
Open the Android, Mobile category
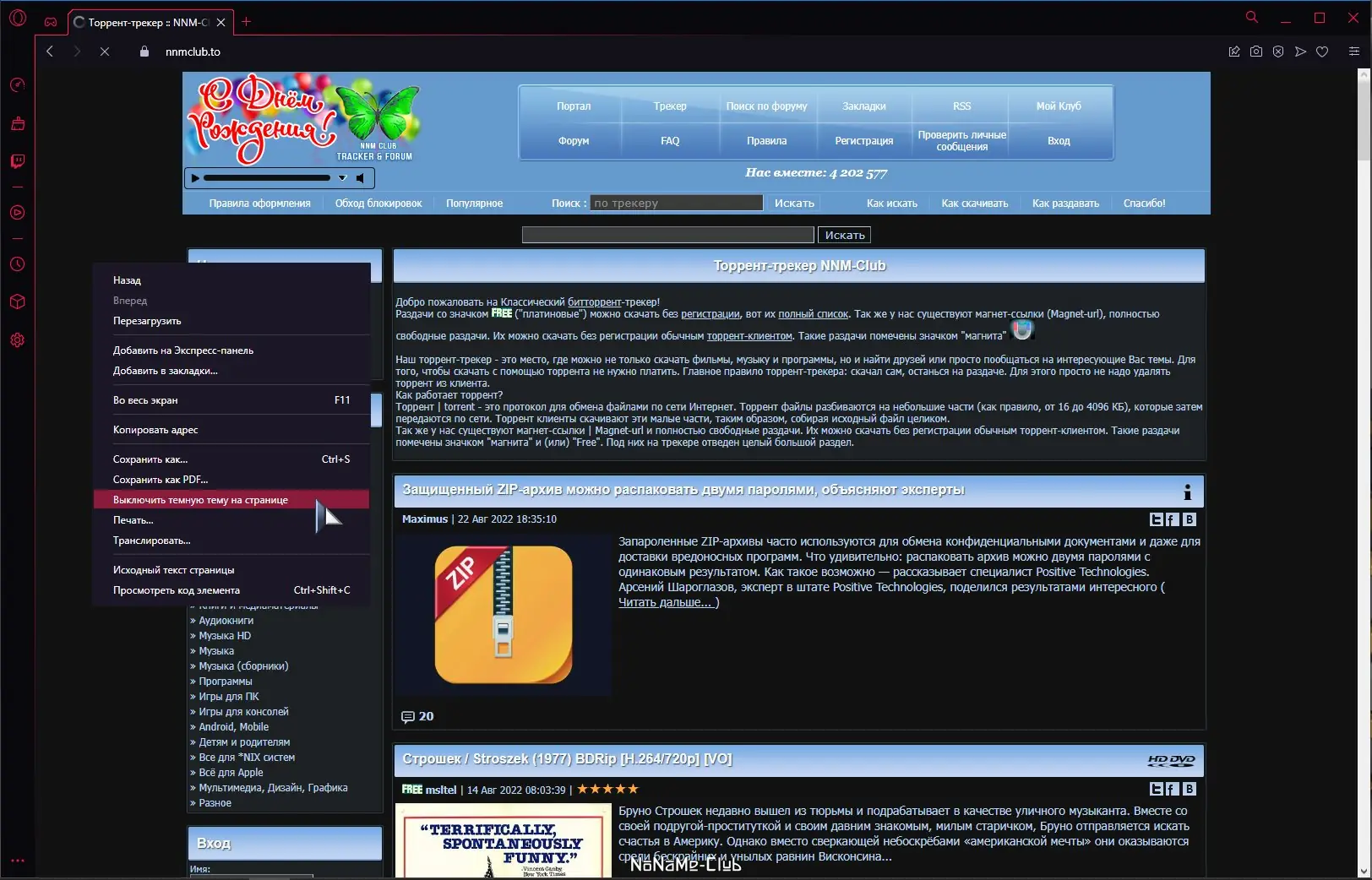tap(234, 727)
